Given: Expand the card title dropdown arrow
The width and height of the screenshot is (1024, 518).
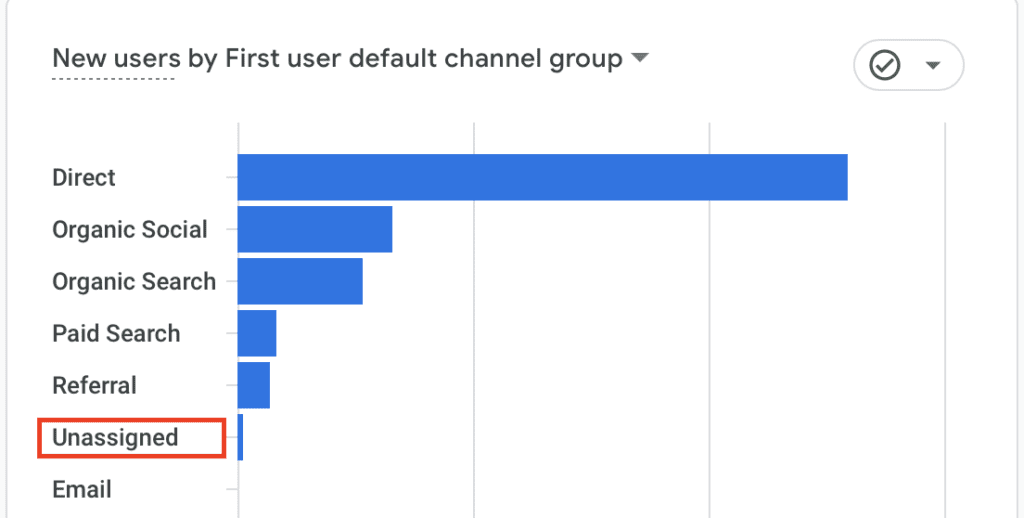Looking at the screenshot, I should [x=639, y=59].
